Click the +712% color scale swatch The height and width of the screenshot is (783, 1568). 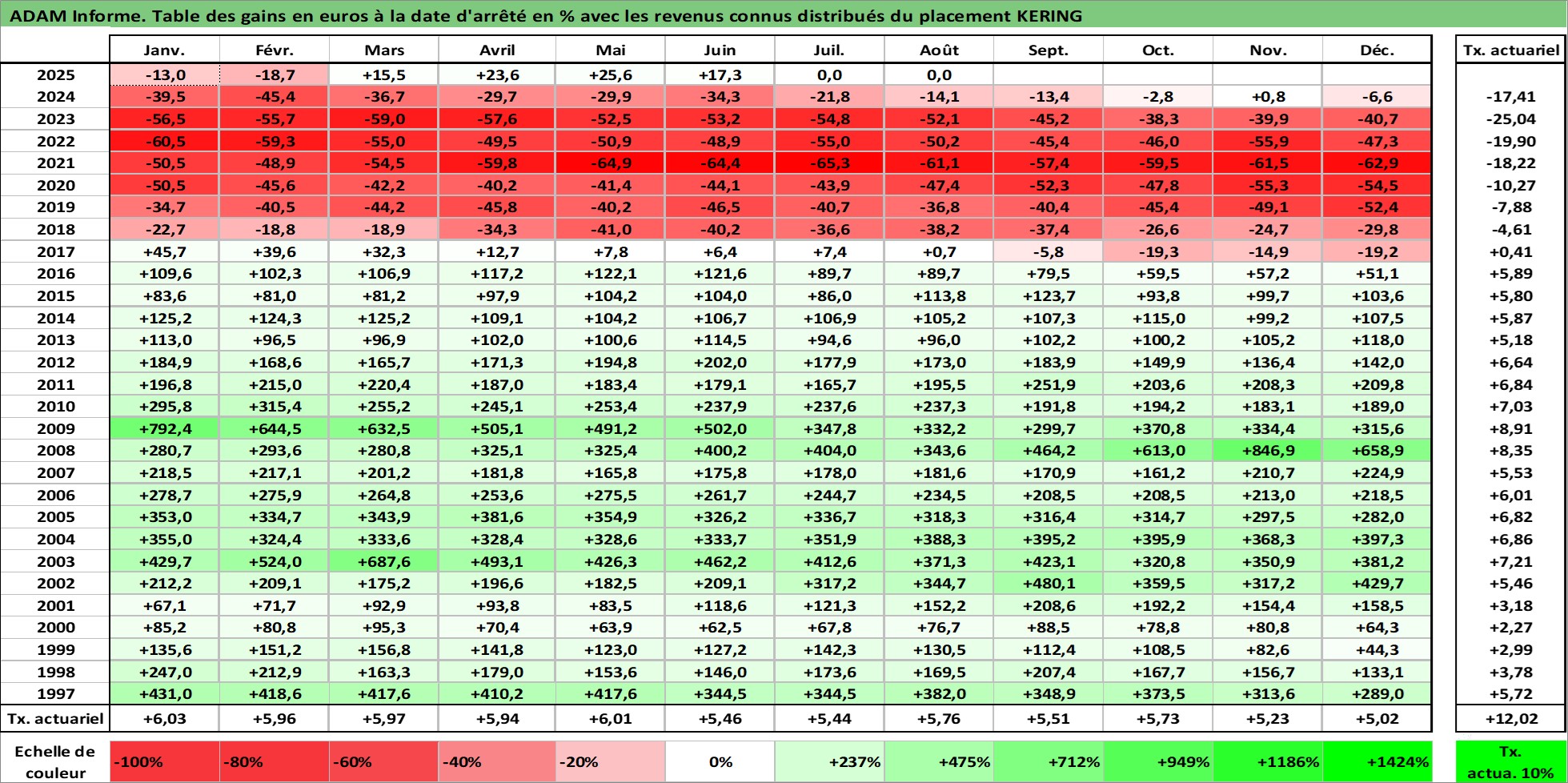[1049, 761]
